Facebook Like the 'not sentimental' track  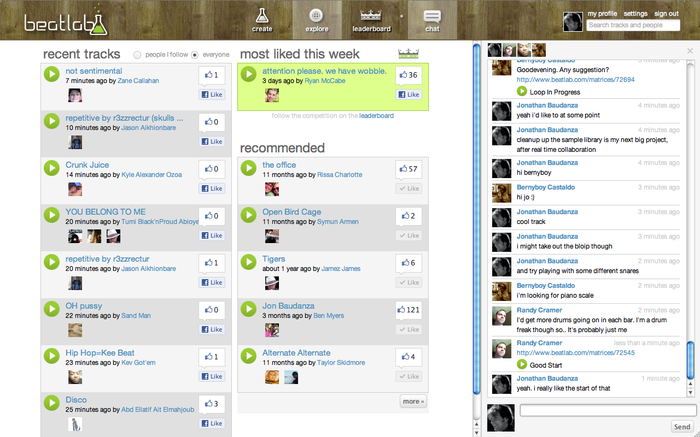[x=210, y=94]
